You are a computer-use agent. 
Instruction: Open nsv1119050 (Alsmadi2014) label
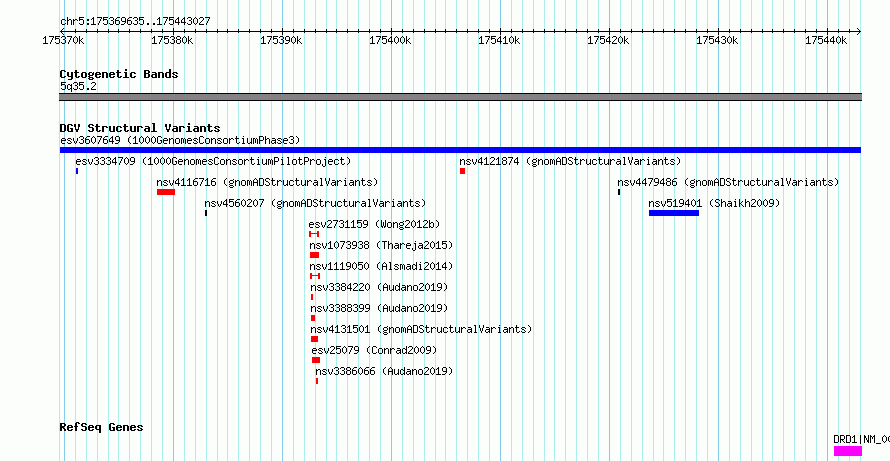pyautogui.click(x=381, y=266)
